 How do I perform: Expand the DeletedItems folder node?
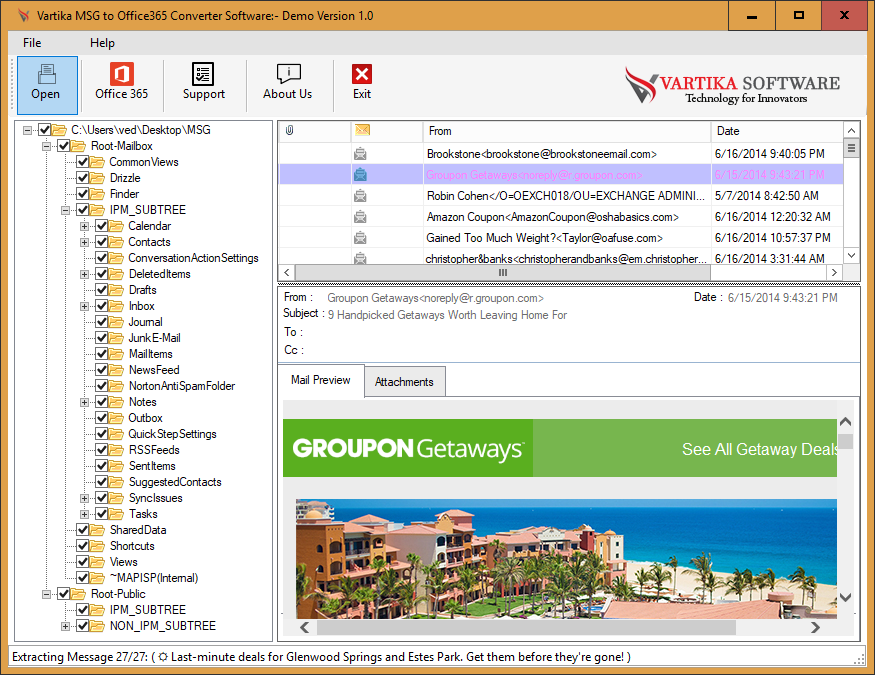pyautogui.click(x=84, y=274)
